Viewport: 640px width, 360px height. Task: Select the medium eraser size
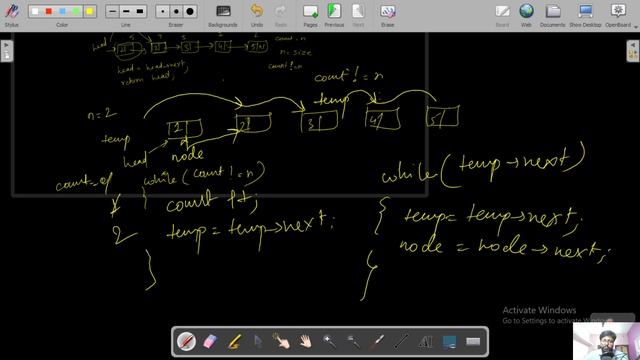pos(176,11)
